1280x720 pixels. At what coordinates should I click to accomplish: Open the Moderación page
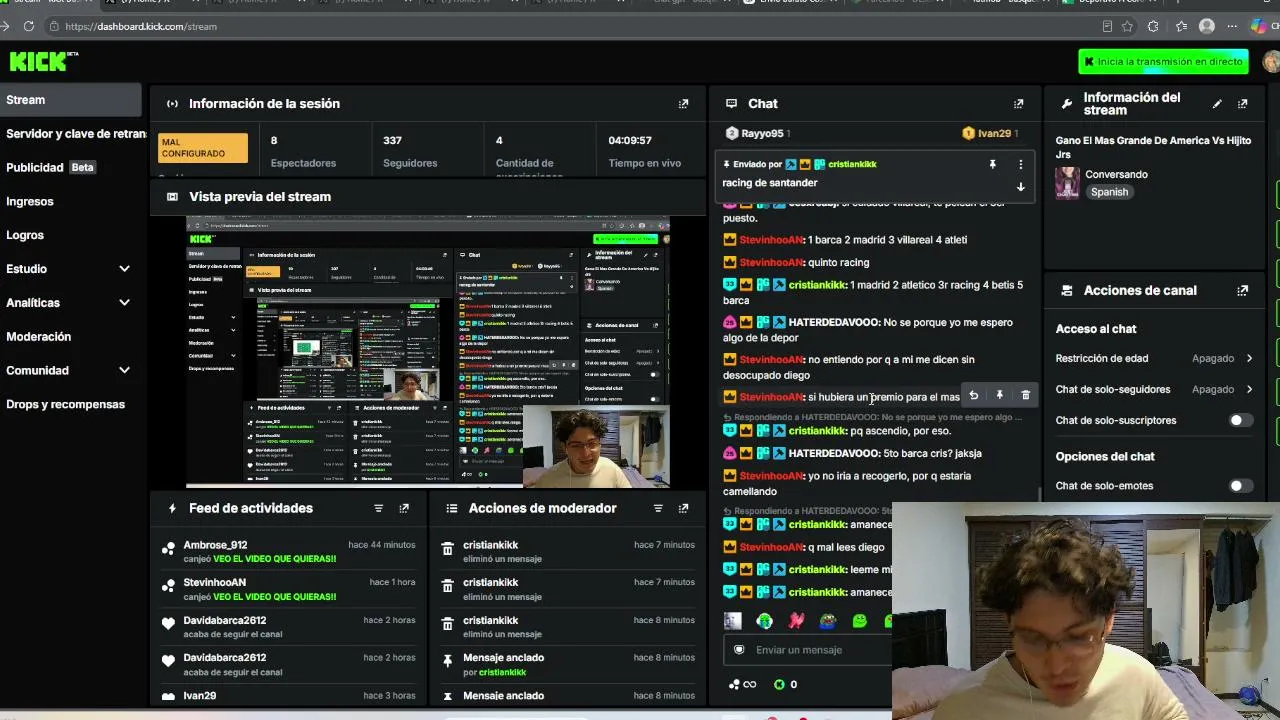click(39, 337)
